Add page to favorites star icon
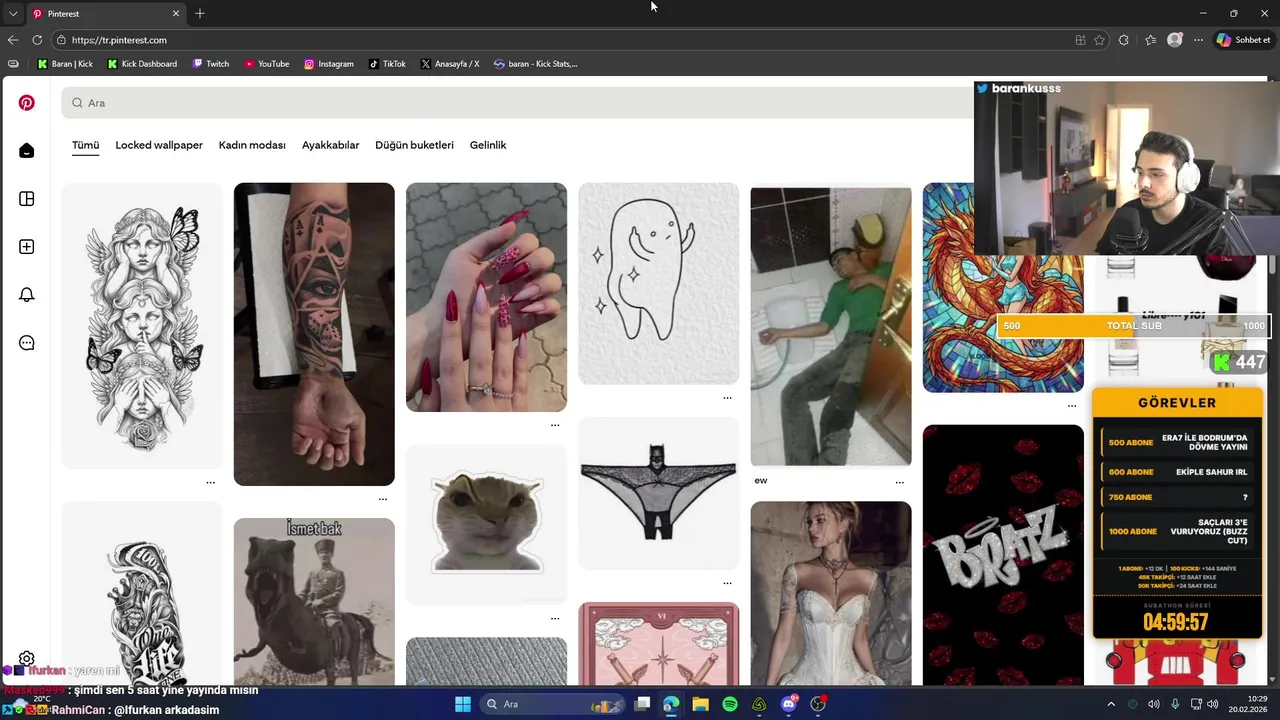Viewport: 1280px width, 720px height. (1099, 40)
